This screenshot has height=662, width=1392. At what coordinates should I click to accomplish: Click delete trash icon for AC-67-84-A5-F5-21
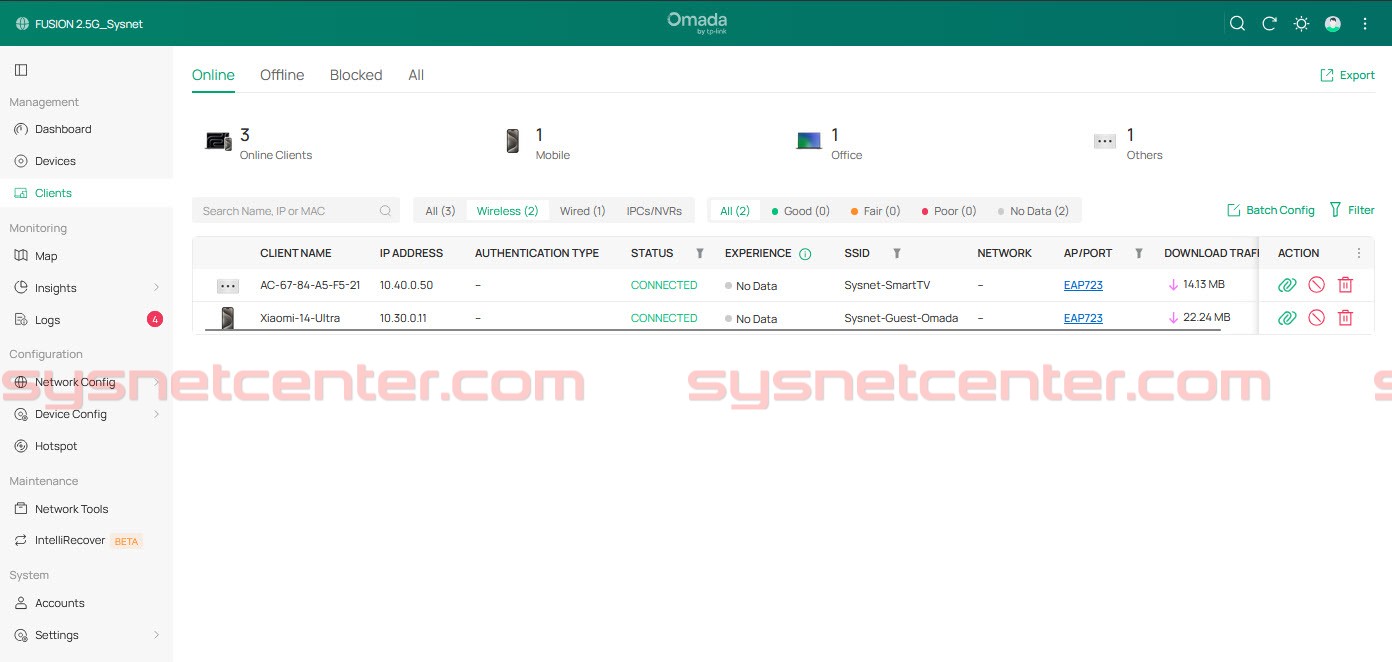coord(1345,285)
